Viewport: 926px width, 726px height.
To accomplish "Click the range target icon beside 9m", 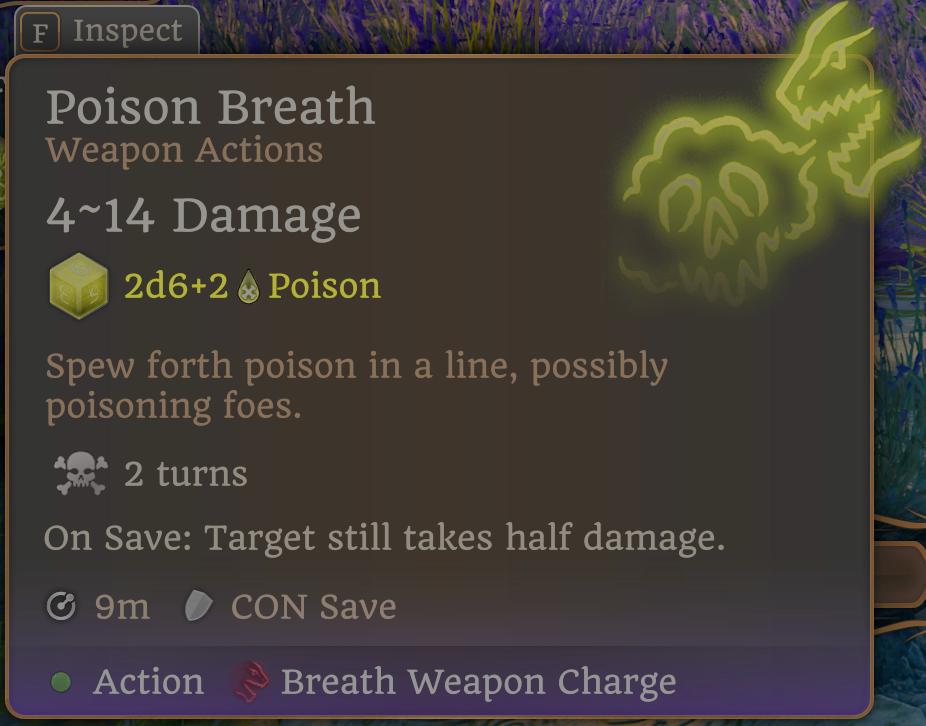I will click(61, 606).
